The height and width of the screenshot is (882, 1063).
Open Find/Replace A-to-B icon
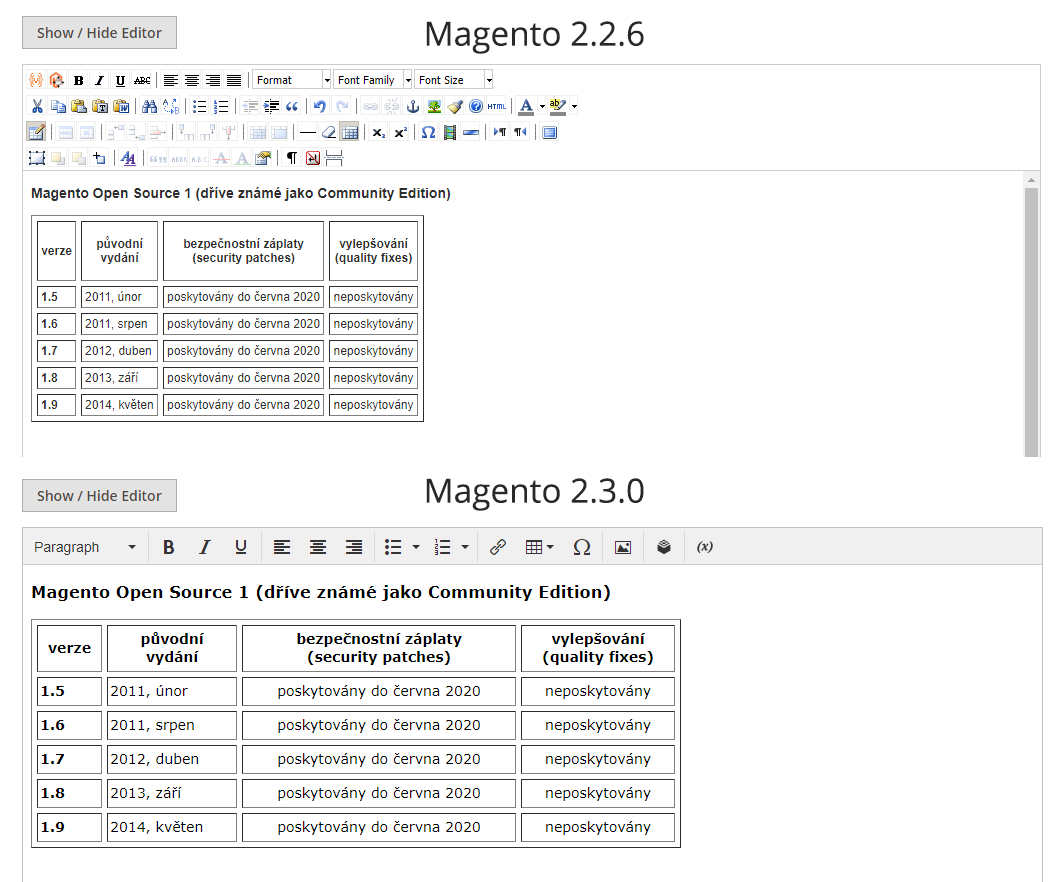(171, 106)
